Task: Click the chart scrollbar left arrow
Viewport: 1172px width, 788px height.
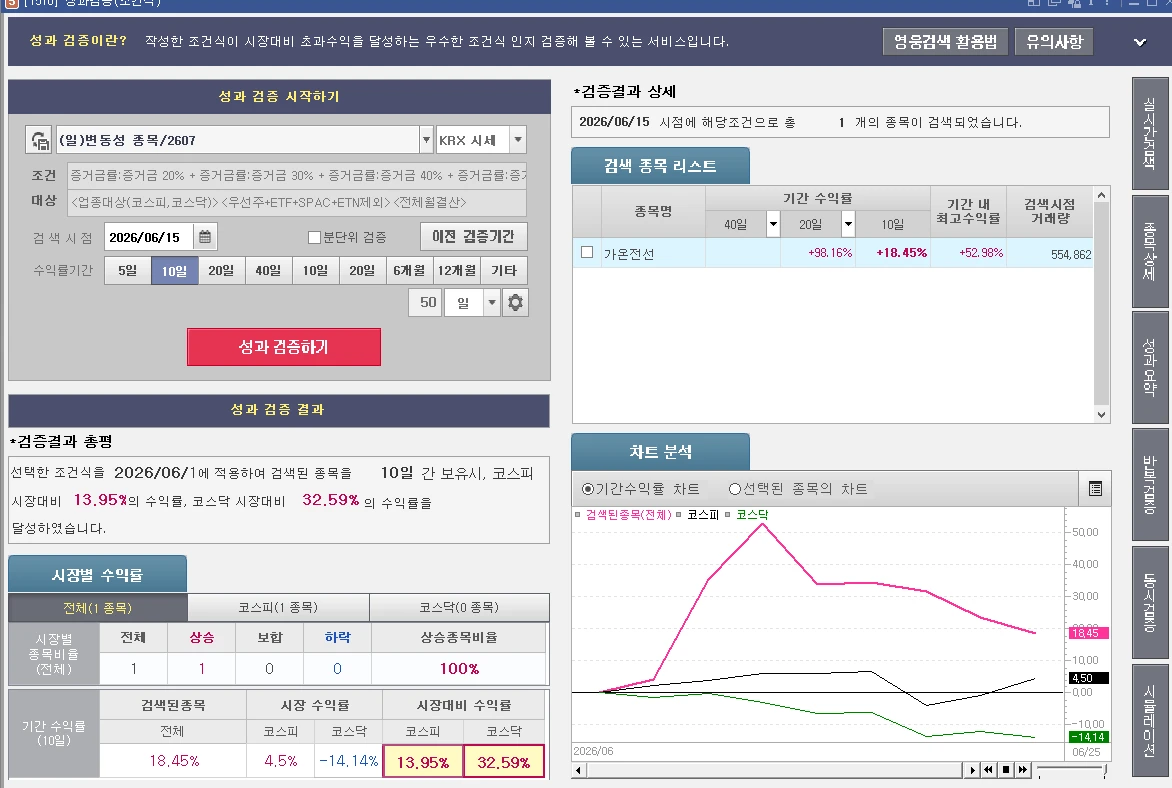Action: 579,770
